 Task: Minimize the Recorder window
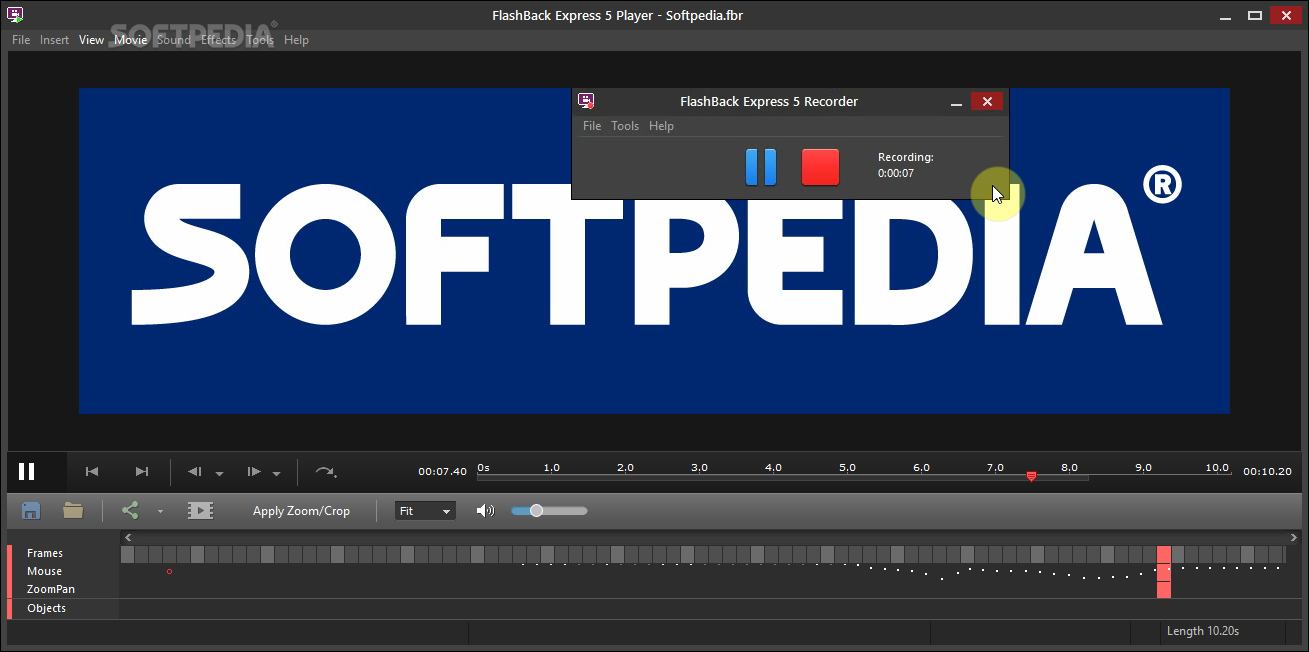pyautogui.click(x=957, y=102)
